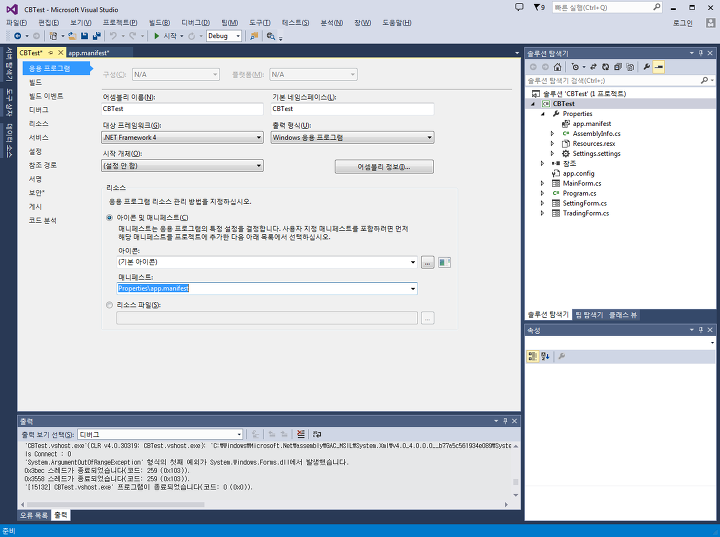Click the collapse all icon in Solution Explorer
The width and height of the screenshot is (720, 537).
pyautogui.click(x=618, y=67)
